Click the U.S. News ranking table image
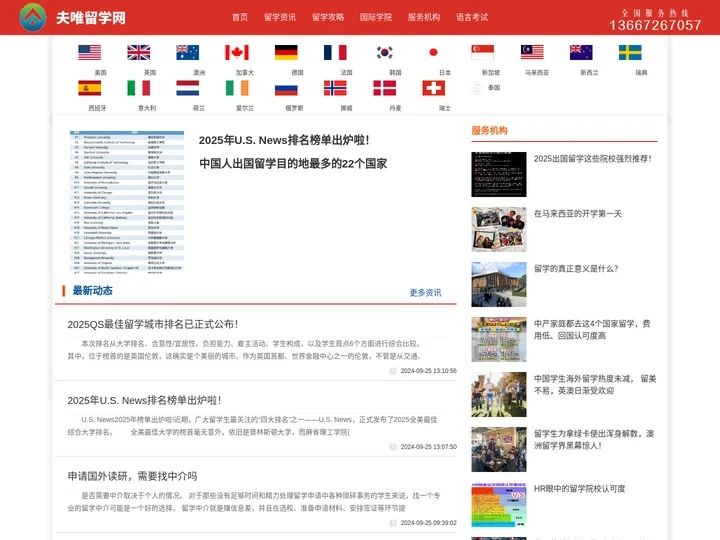The height and width of the screenshot is (540, 720). [127, 202]
